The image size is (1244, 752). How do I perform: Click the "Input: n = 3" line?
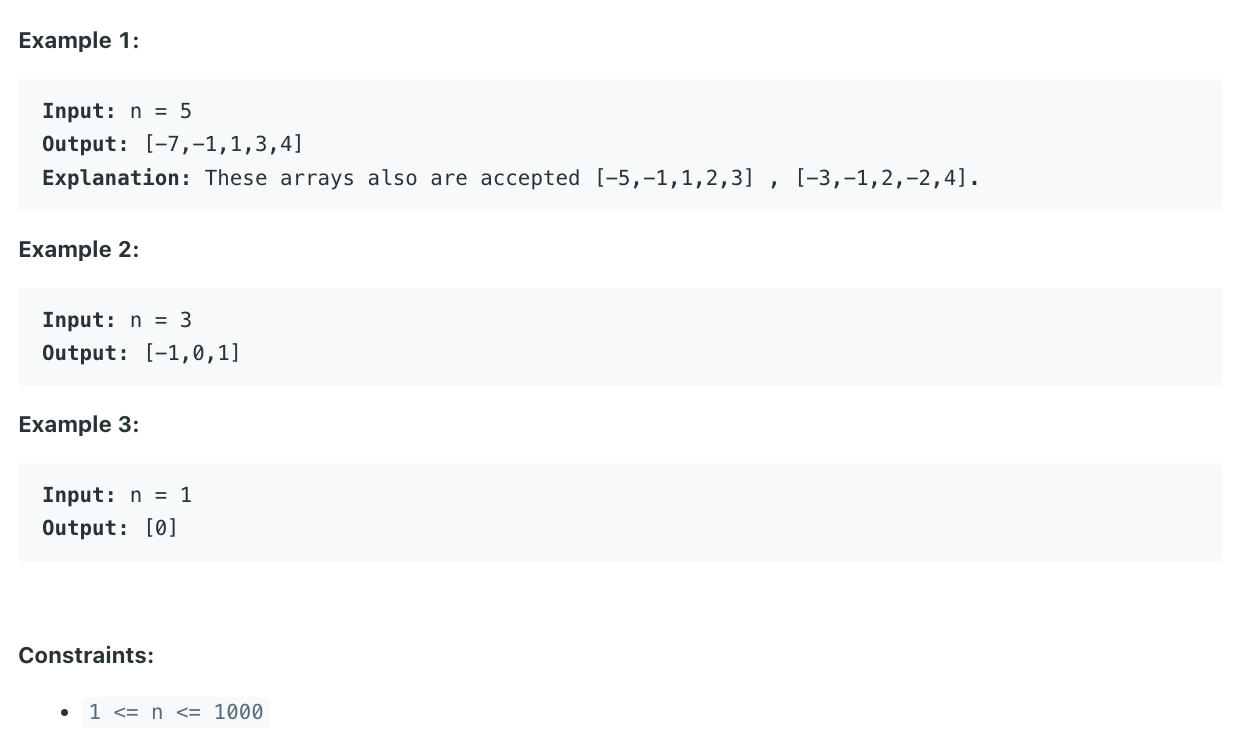[x=117, y=320]
